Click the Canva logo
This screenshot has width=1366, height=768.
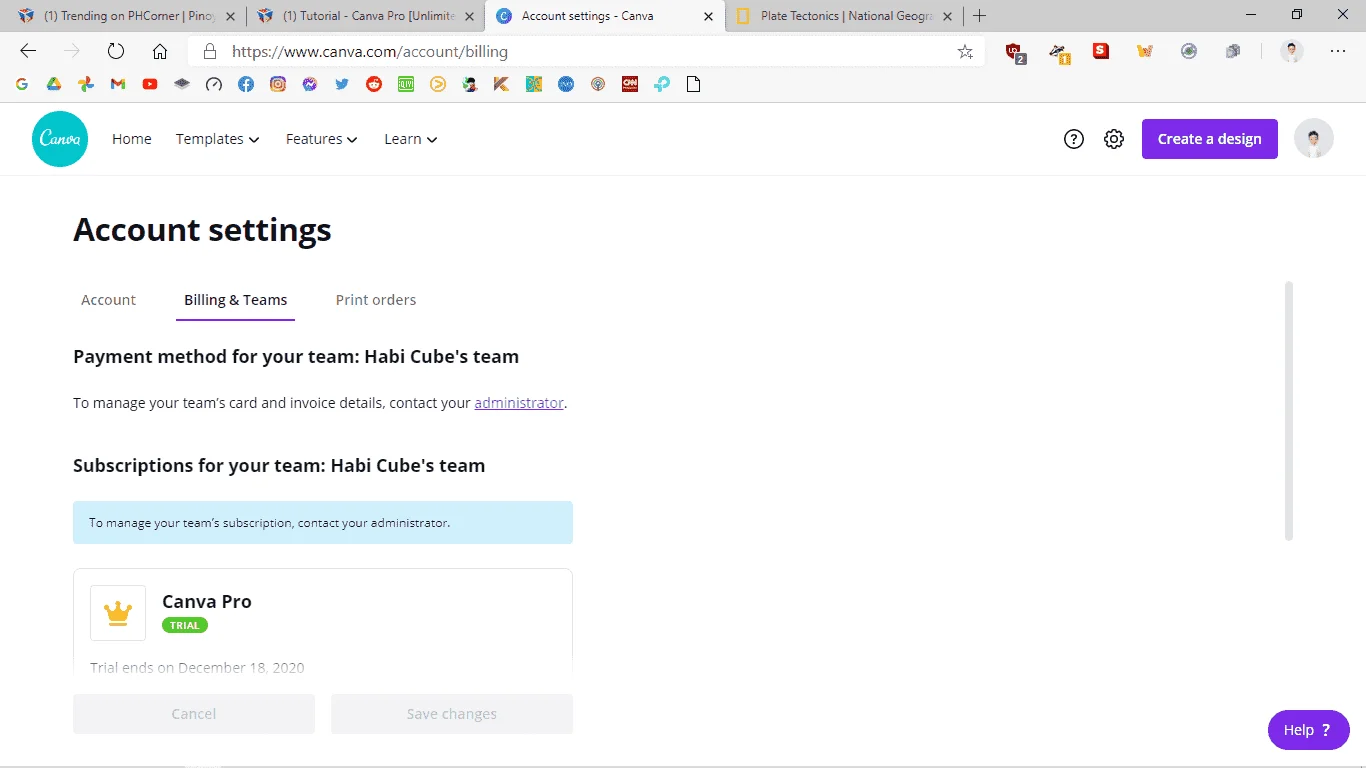(x=60, y=139)
